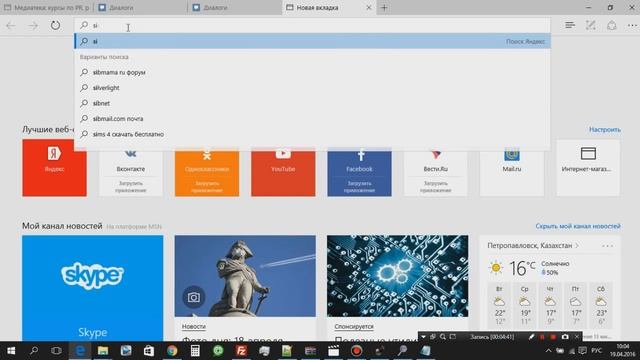
Task: Open gallery camera icon on statue photo
Action: tap(193, 297)
